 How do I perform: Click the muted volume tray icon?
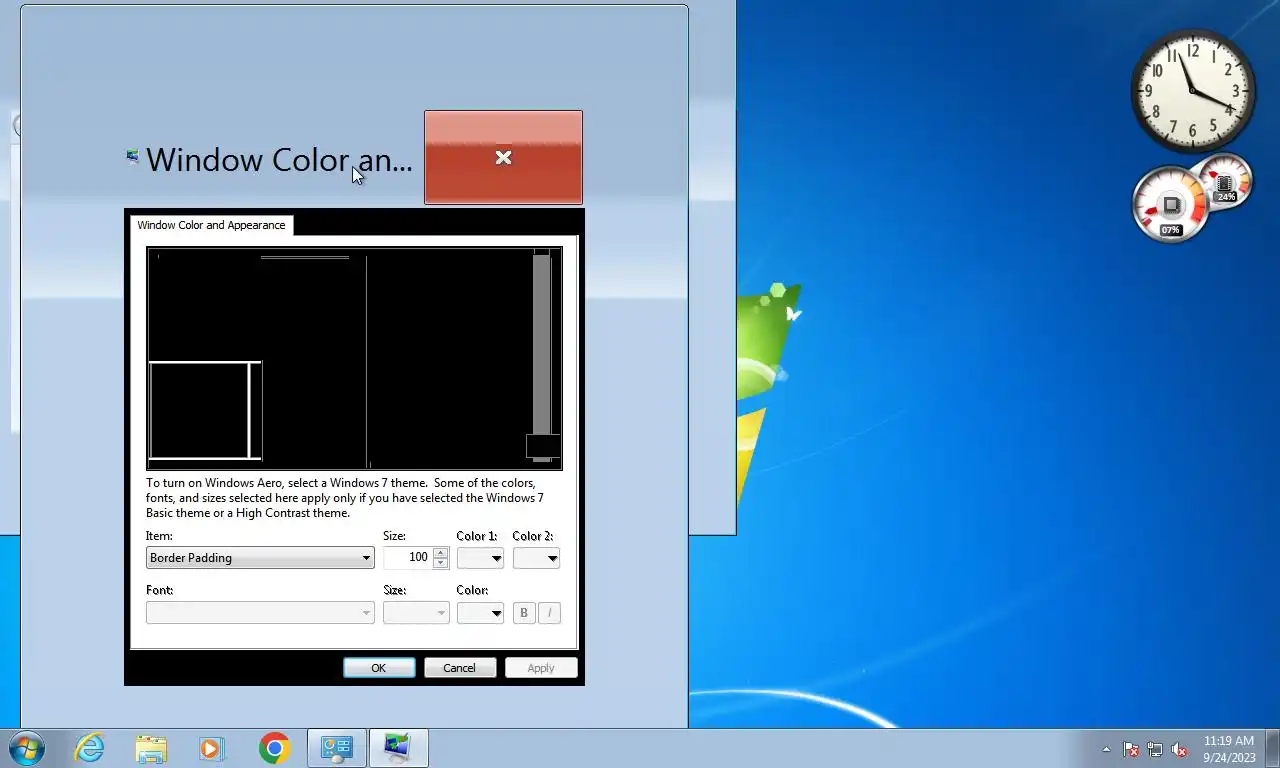click(x=1179, y=749)
